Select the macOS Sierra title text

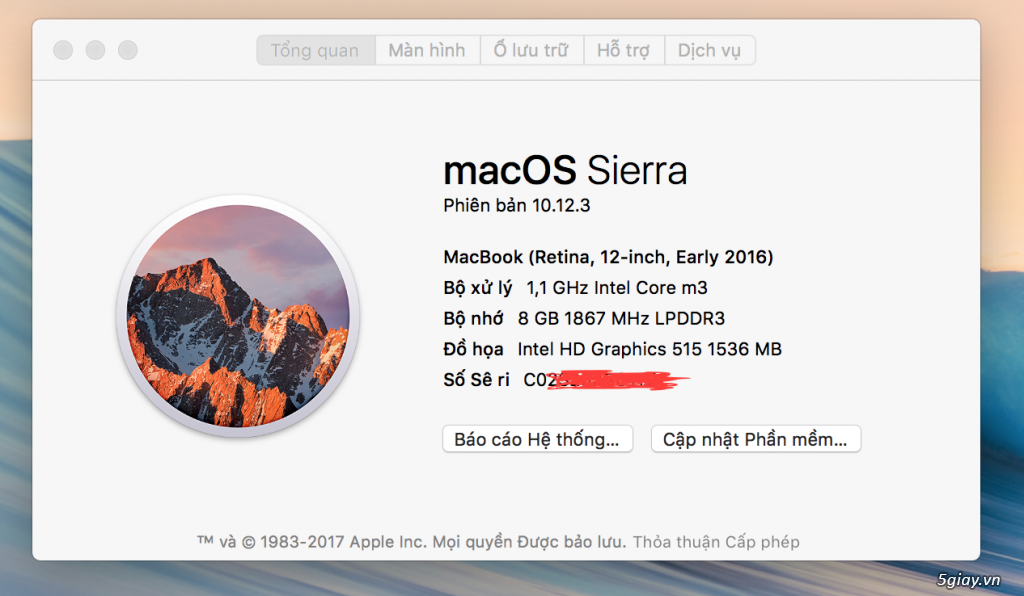(x=565, y=170)
